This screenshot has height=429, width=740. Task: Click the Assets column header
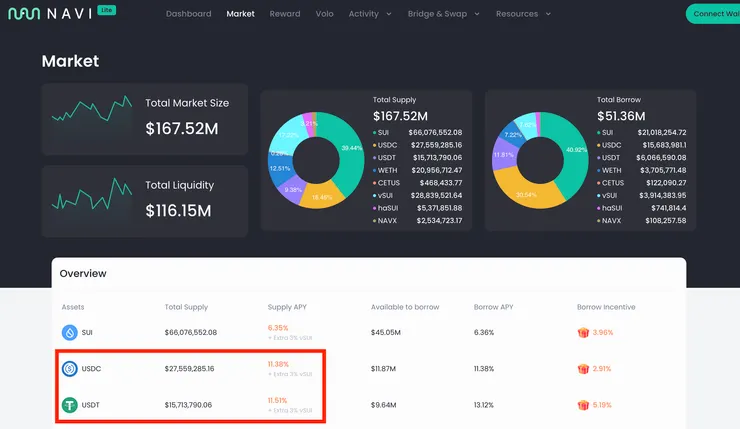(x=73, y=307)
